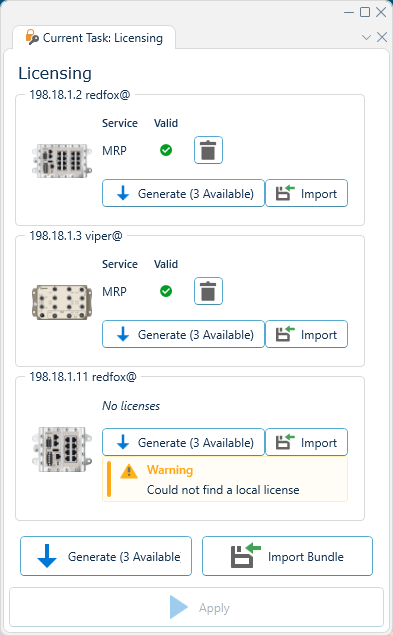
Task: Click the yellow warning triangle icon
Action: (129, 471)
